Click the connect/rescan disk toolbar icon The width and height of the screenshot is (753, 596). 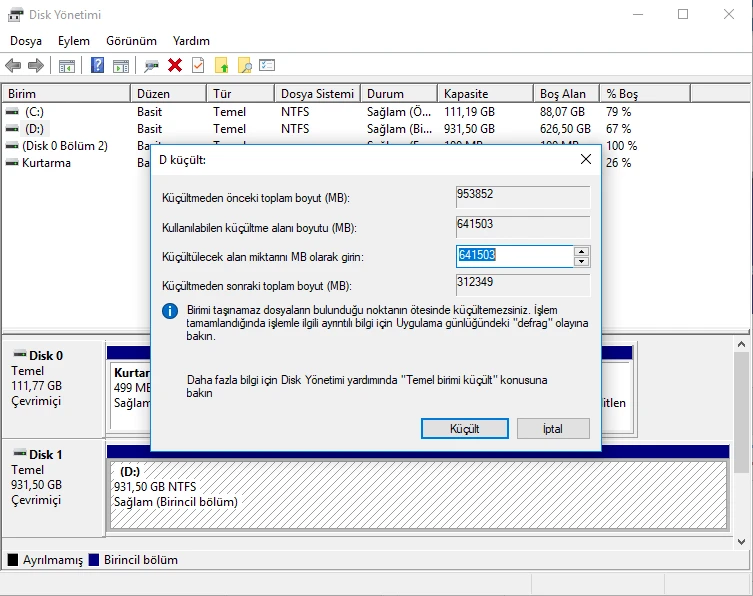click(x=151, y=66)
